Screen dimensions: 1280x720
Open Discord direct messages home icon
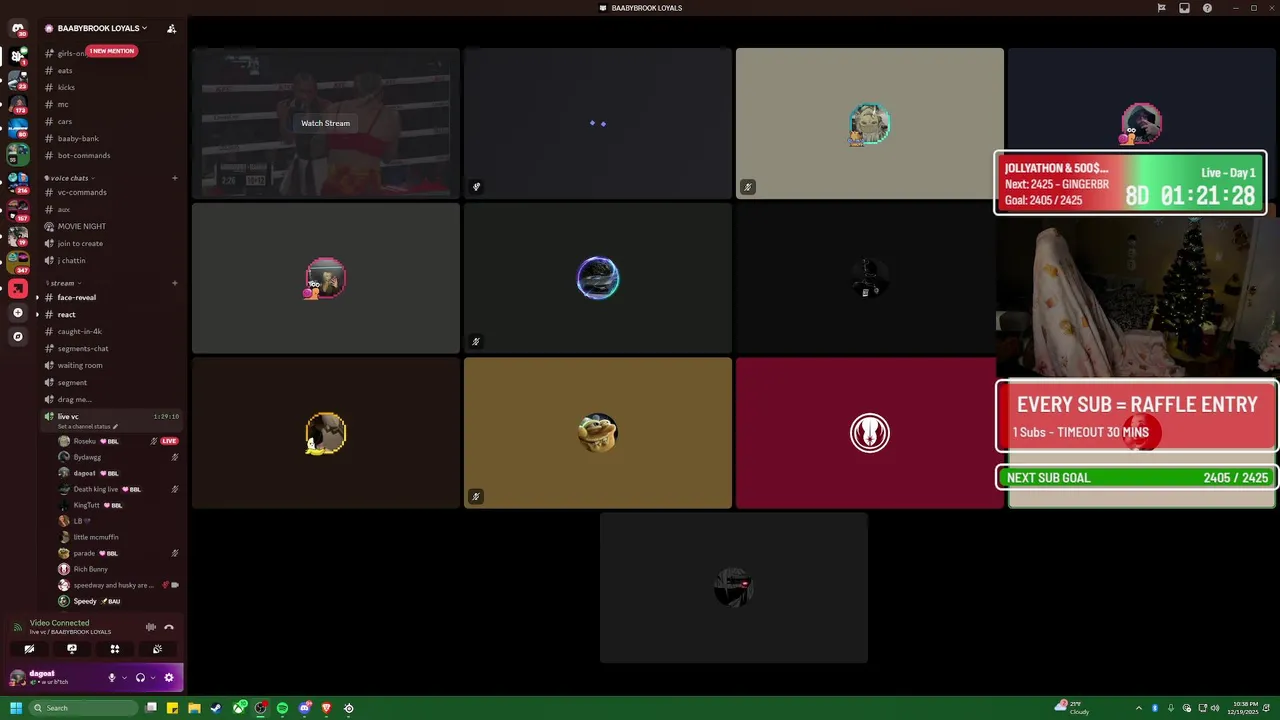pyautogui.click(x=17, y=29)
